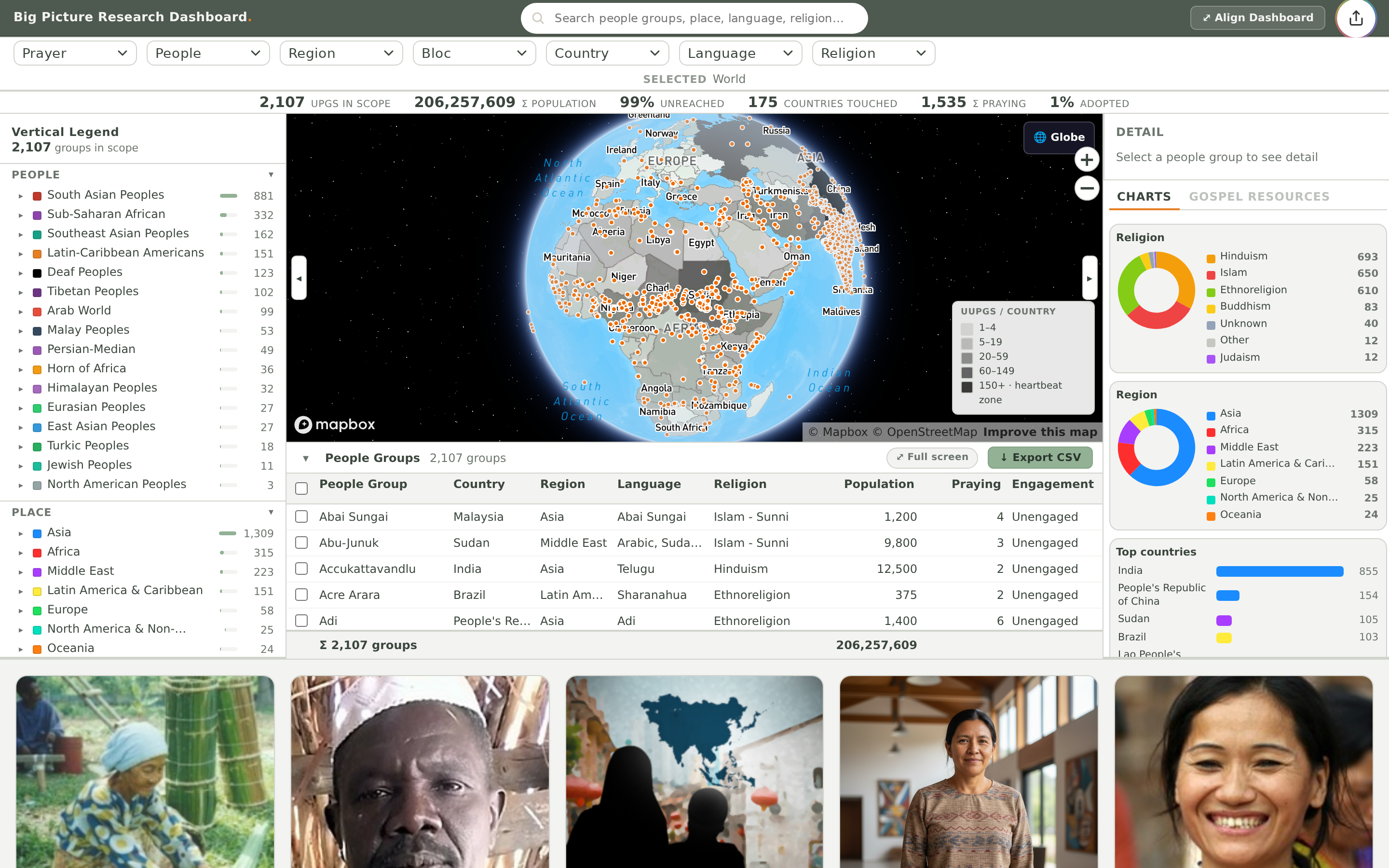Collapse left panel with left arrow handle
Viewport: 1389px width, 868px height.
(x=299, y=278)
